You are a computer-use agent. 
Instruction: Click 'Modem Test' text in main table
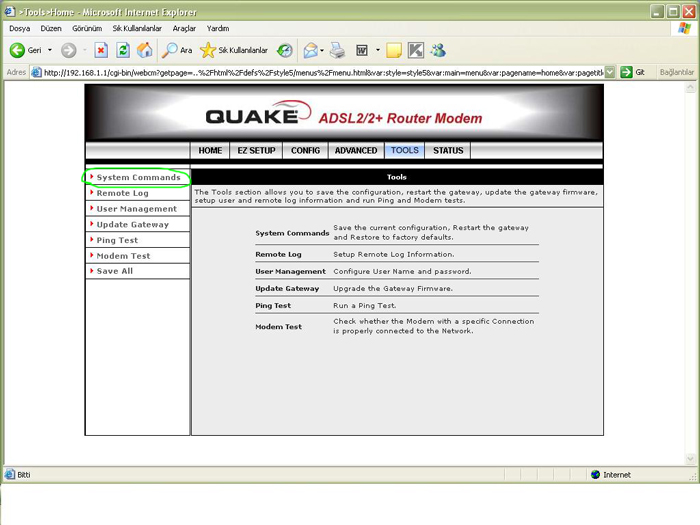tap(279, 326)
